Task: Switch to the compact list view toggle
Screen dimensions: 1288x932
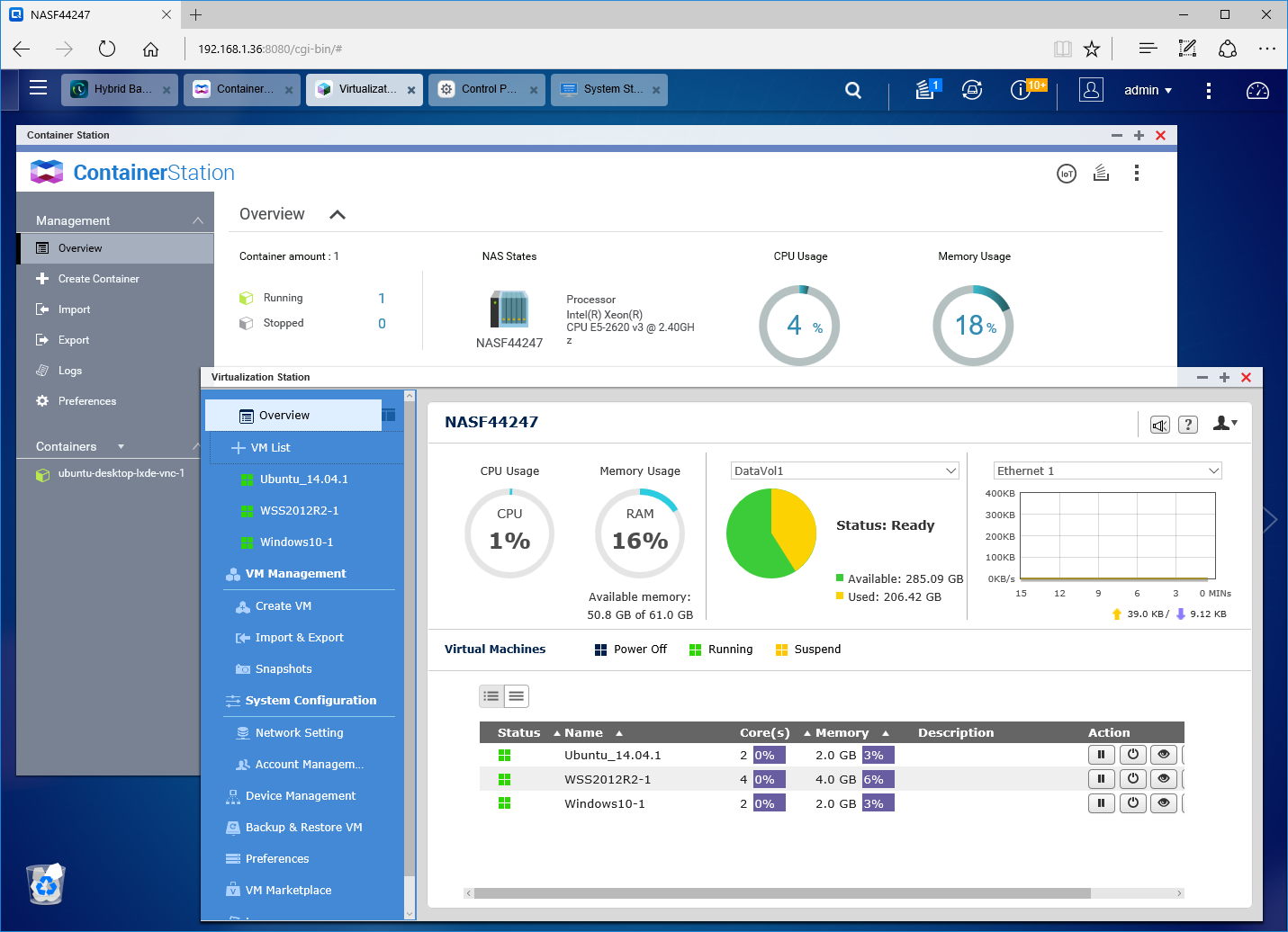Action: pyautogui.click(x=517, y=696)
